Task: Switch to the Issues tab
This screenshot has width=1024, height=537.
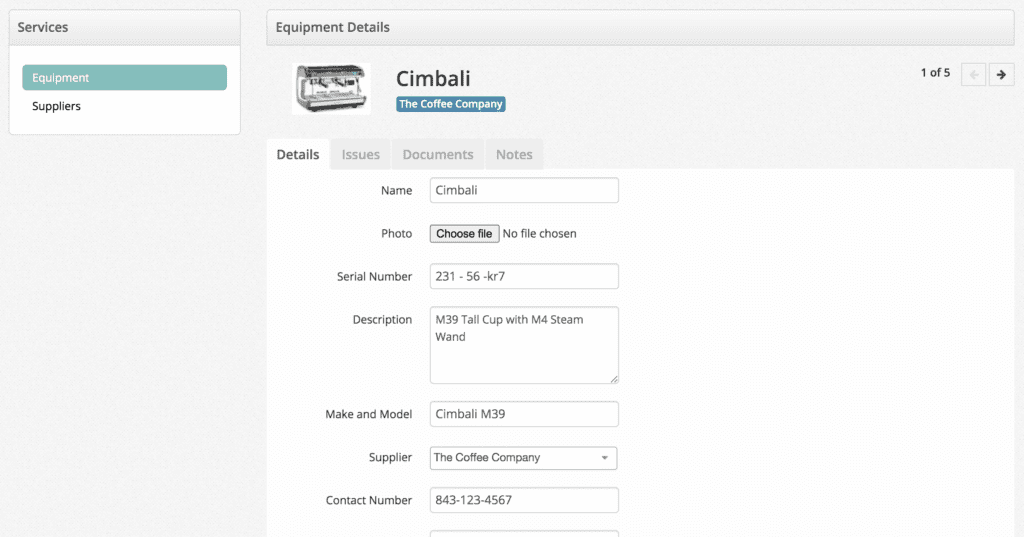Action: click(360, 154)
